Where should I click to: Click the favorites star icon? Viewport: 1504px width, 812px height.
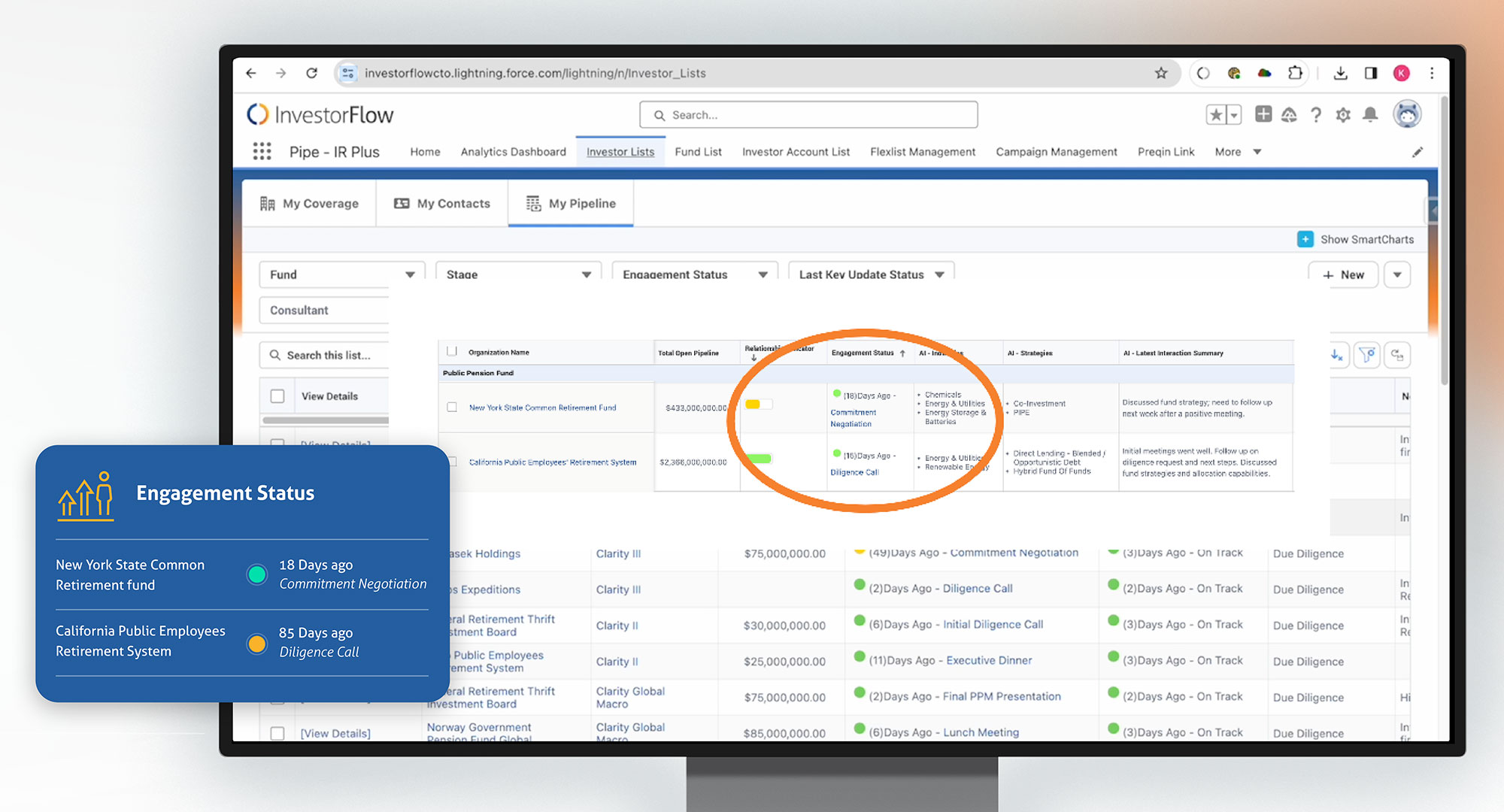tap(1217, 114)
